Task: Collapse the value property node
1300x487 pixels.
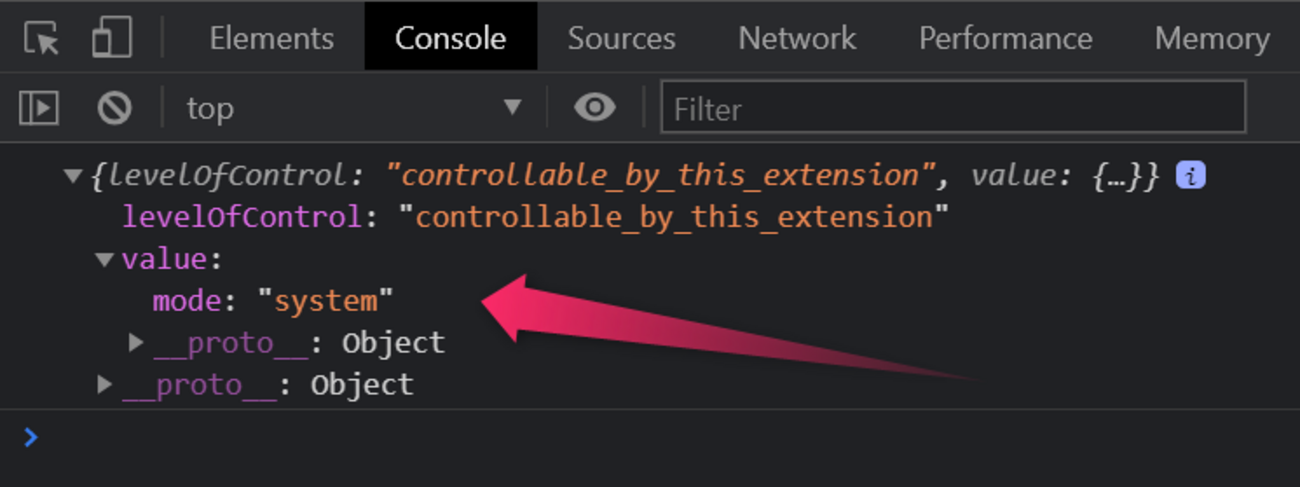Action: (x=104, y=260)
